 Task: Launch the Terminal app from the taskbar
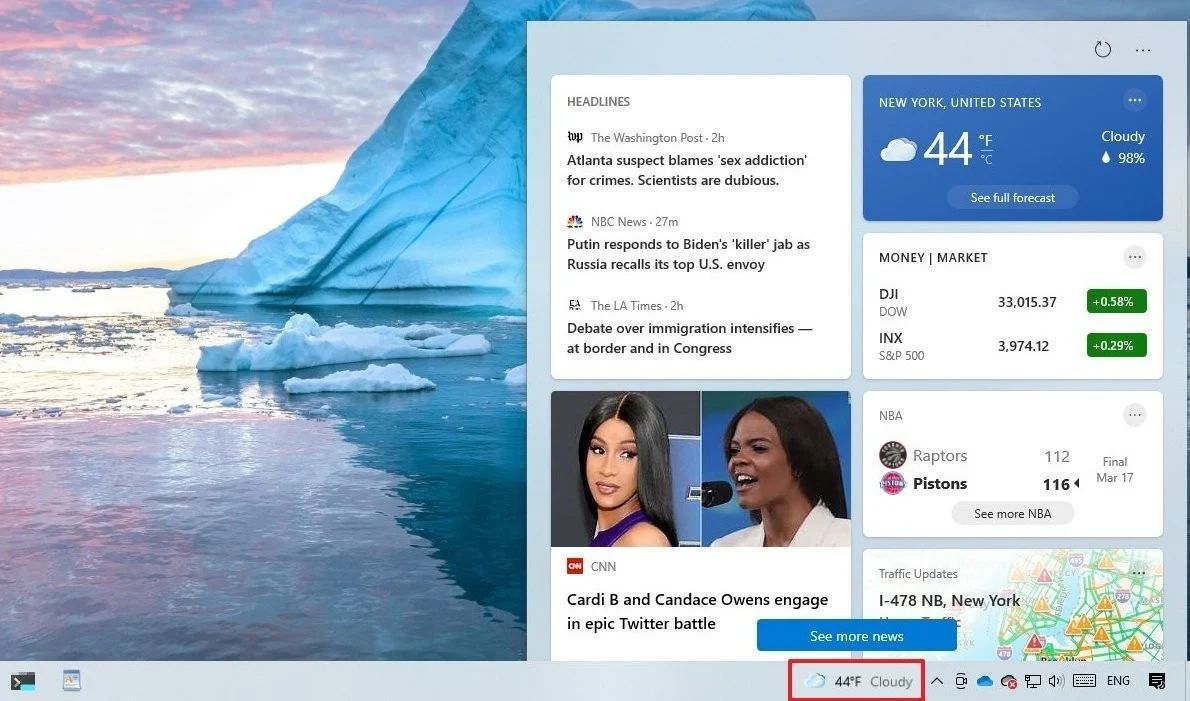(23, 681)
